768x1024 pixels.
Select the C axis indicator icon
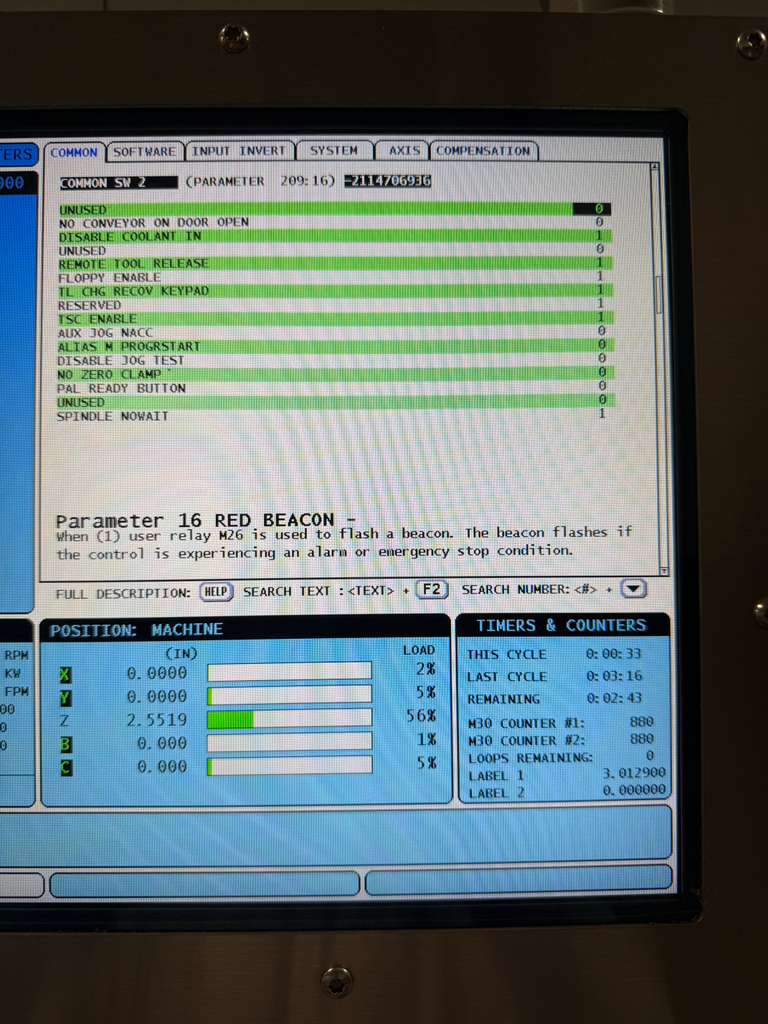click(66, 767)
